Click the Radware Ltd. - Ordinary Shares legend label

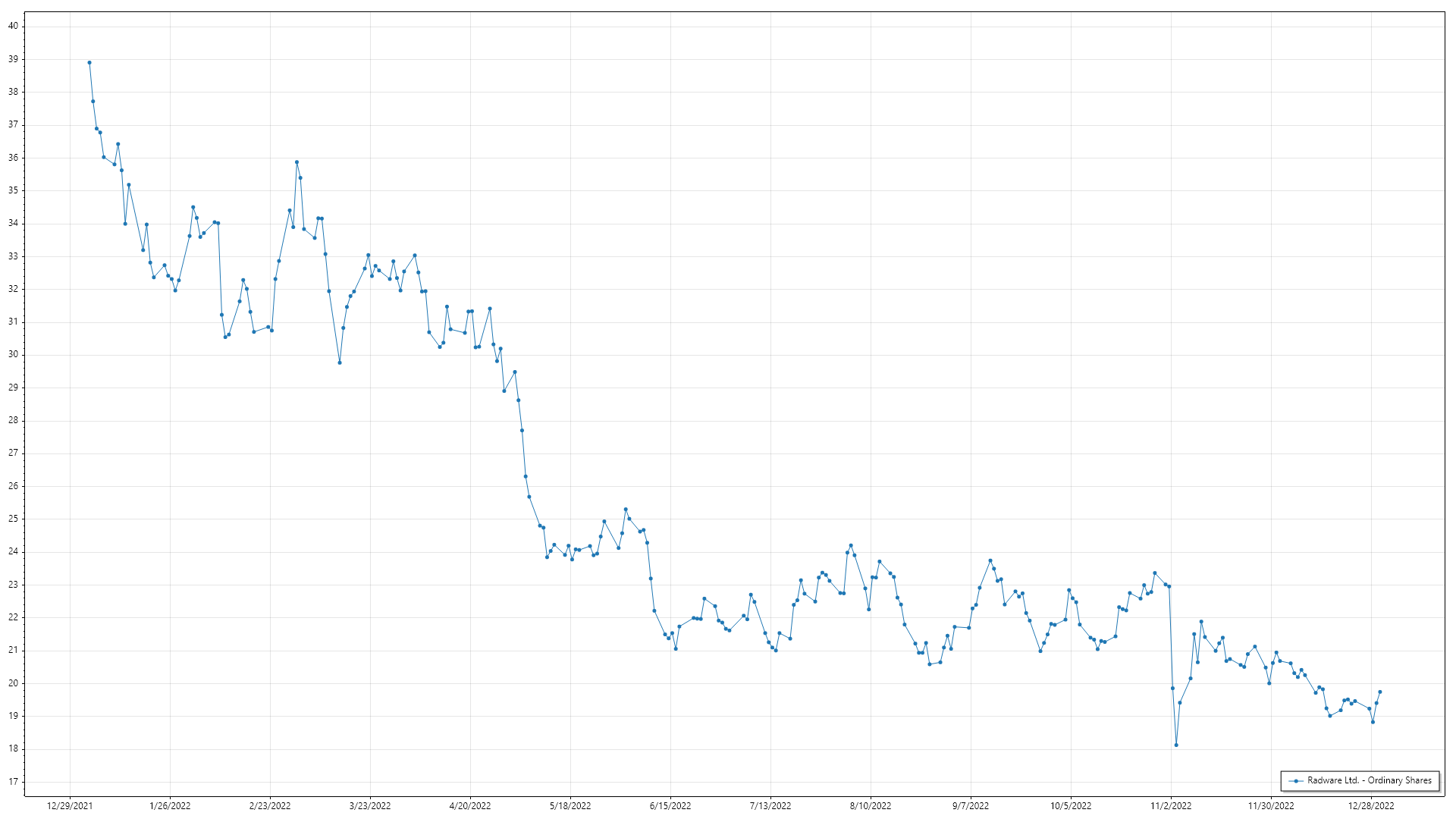1369,780
